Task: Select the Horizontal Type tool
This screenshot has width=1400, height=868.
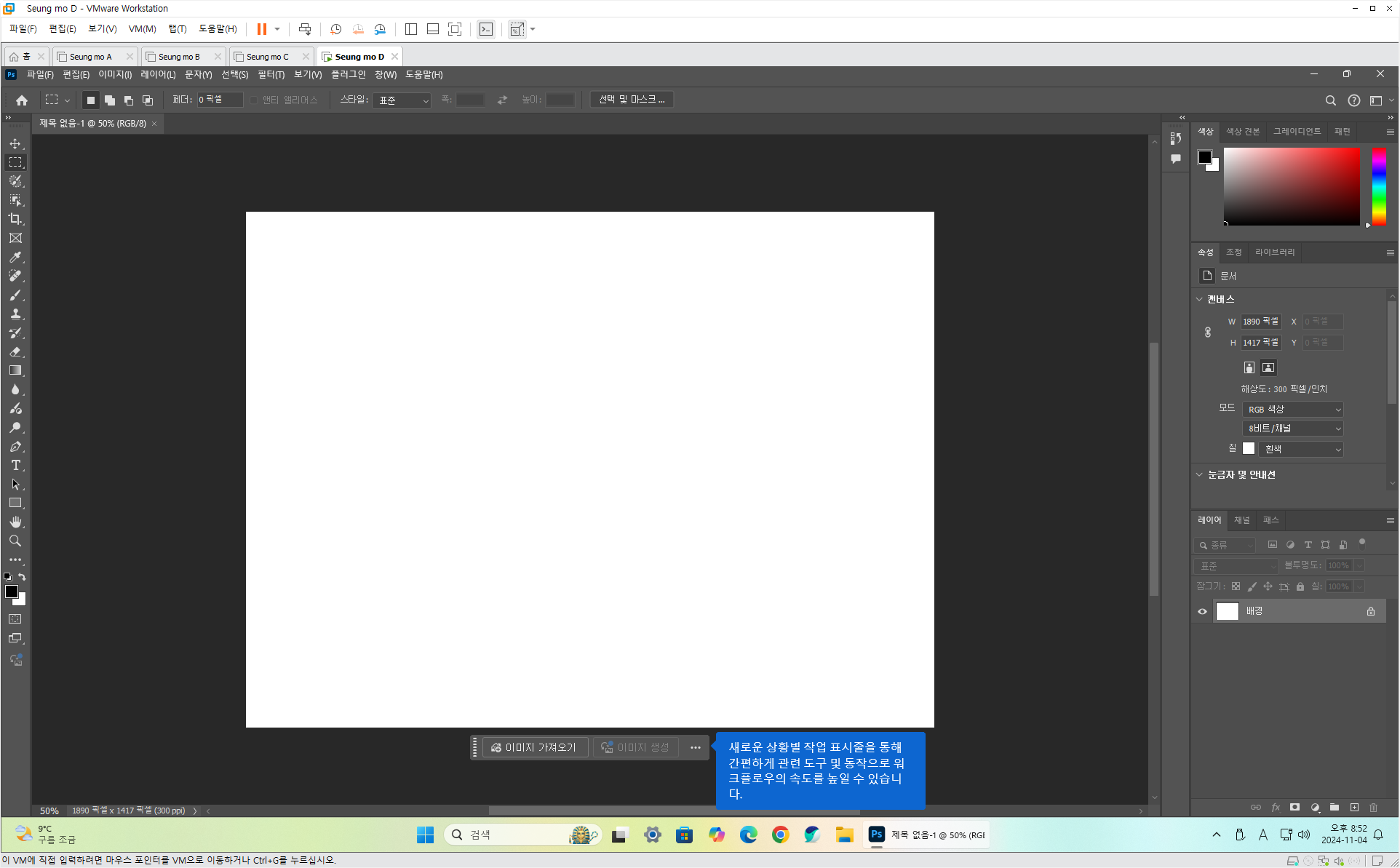Action: click(x=15, y=465)
